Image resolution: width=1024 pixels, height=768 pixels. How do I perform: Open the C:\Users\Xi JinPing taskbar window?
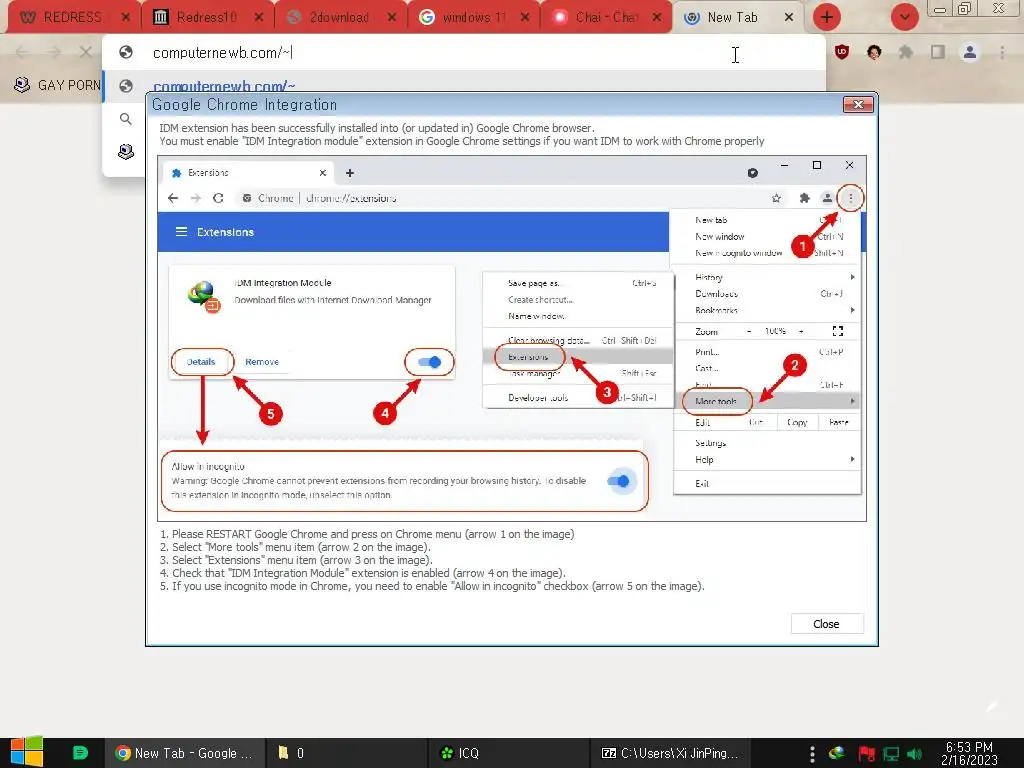tap(669, 753)
